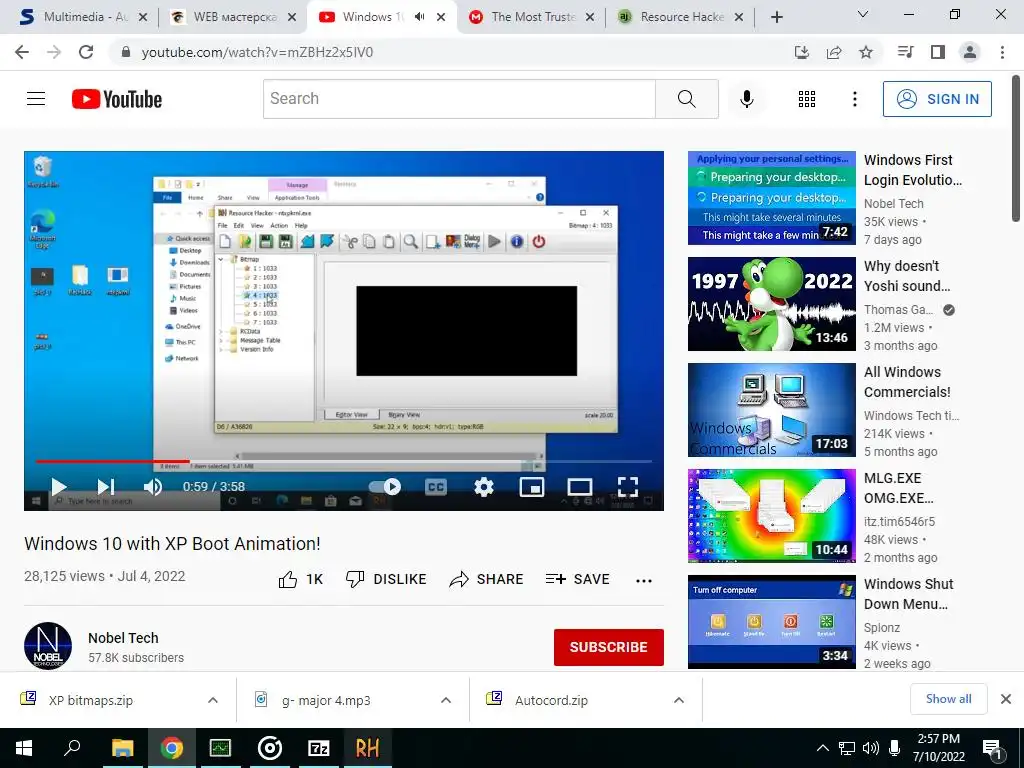Close the downloads bar

coord(1006,699)
